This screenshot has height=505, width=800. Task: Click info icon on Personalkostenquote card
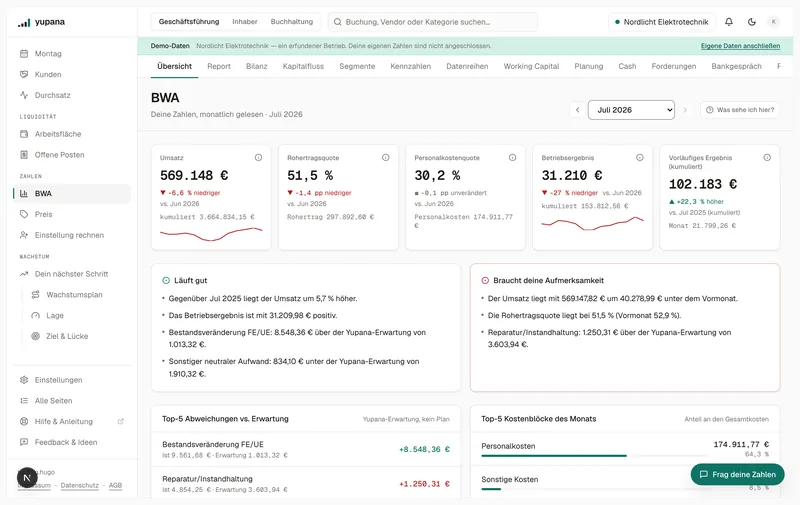click(x=512, y=158)
